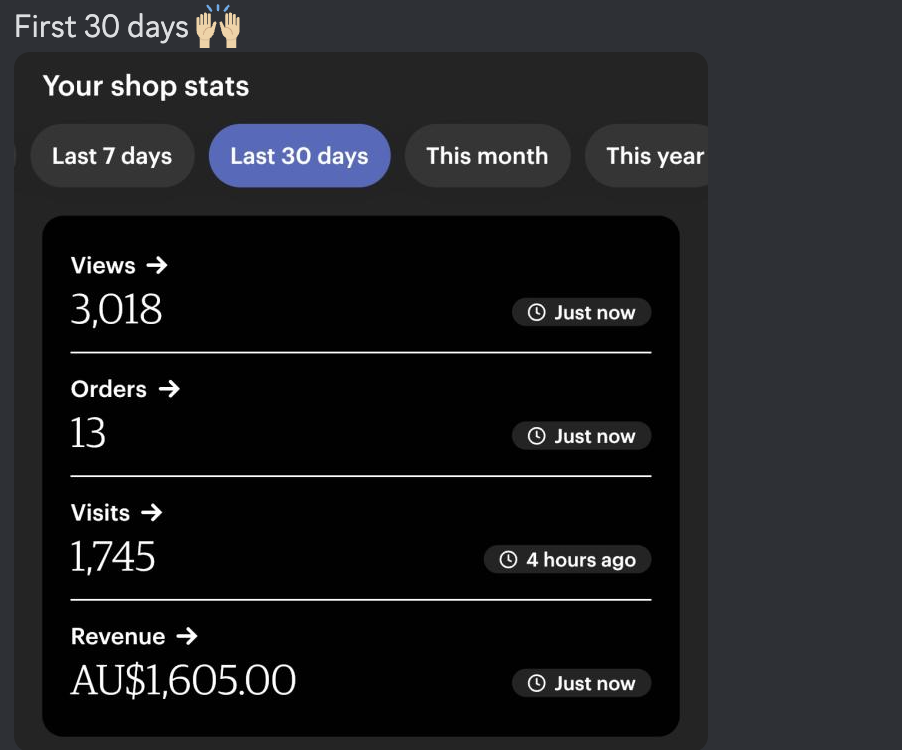Select the Last 30 days tab
902x750 pixels.
click(299, 156)
